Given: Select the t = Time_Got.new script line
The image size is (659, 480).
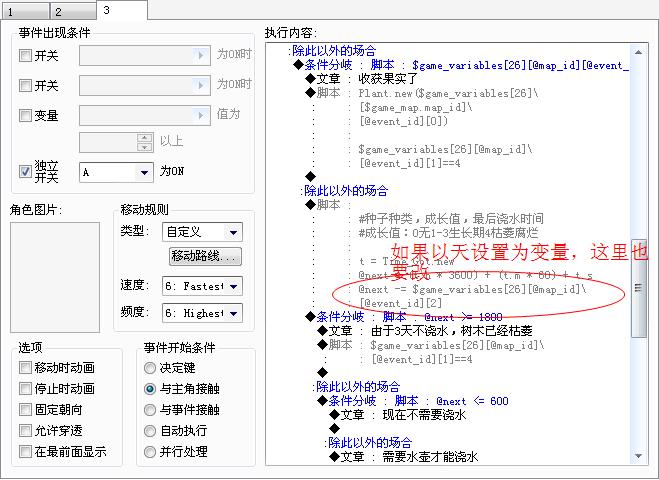Looking at the screenshot, I should [x=406, y=261].
